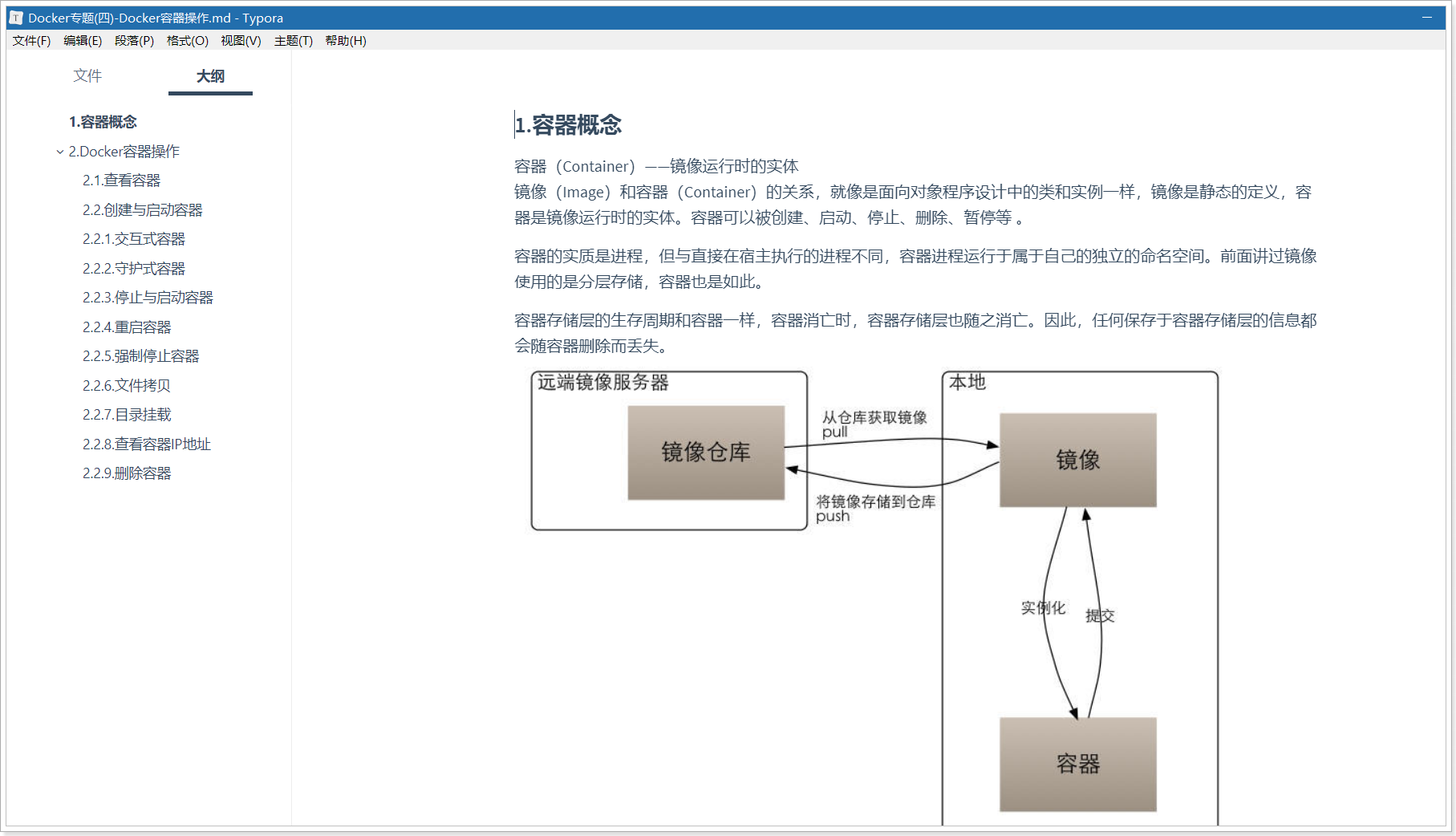1456x836 pixels.
Task: Jump to 2.2.7.目录挂载 section
Action: [x=127, y=415]
